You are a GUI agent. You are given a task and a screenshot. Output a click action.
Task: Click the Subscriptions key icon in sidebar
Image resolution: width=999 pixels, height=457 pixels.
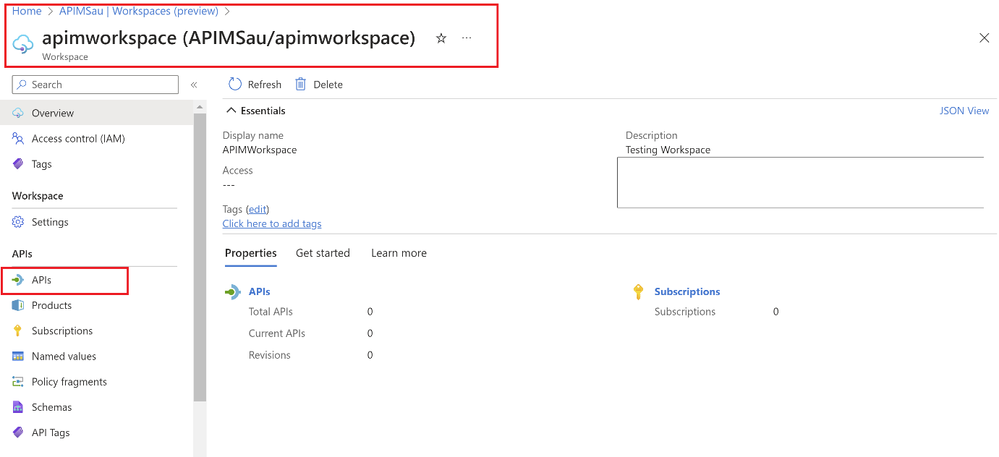tap(18, 331)
